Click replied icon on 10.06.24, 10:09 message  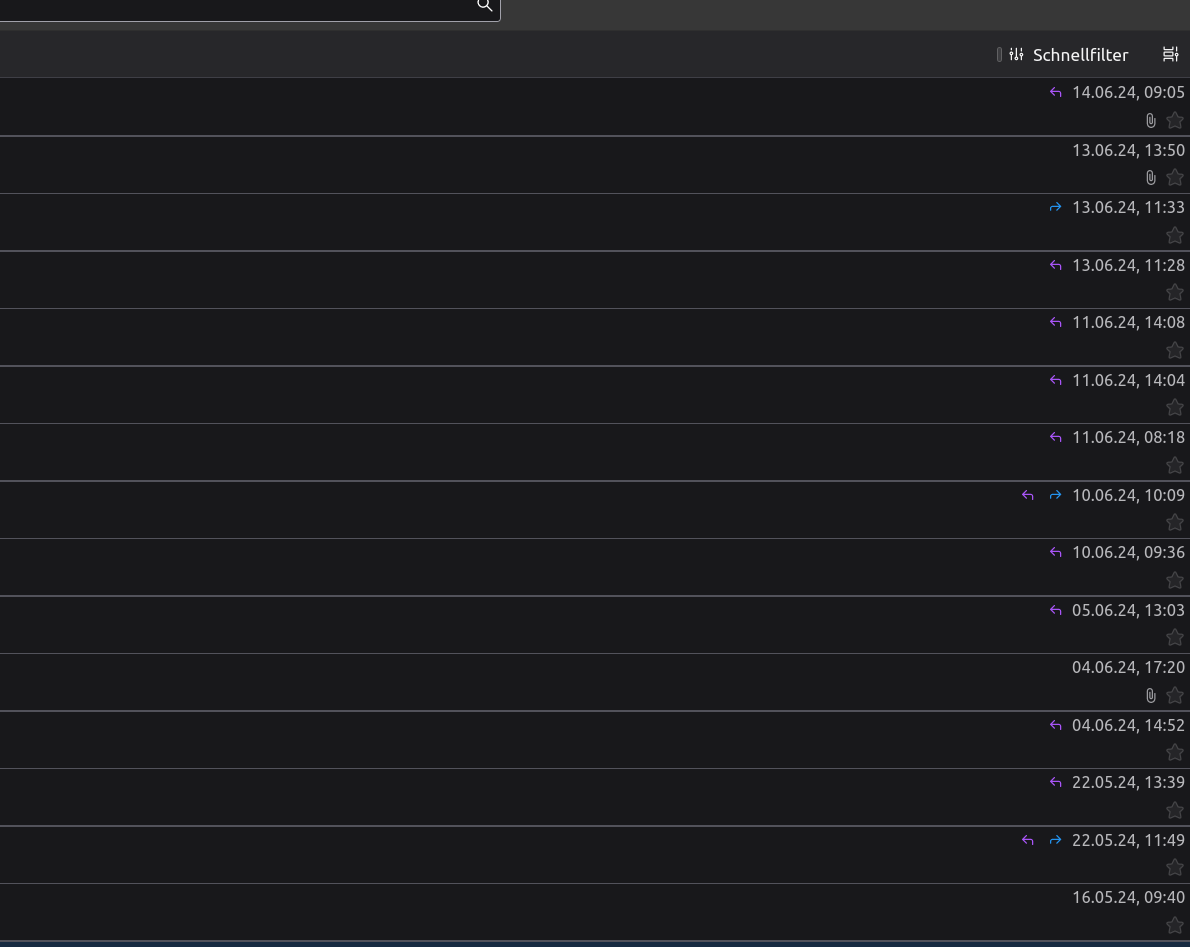pyautogui.click(x=1028, y=496)
